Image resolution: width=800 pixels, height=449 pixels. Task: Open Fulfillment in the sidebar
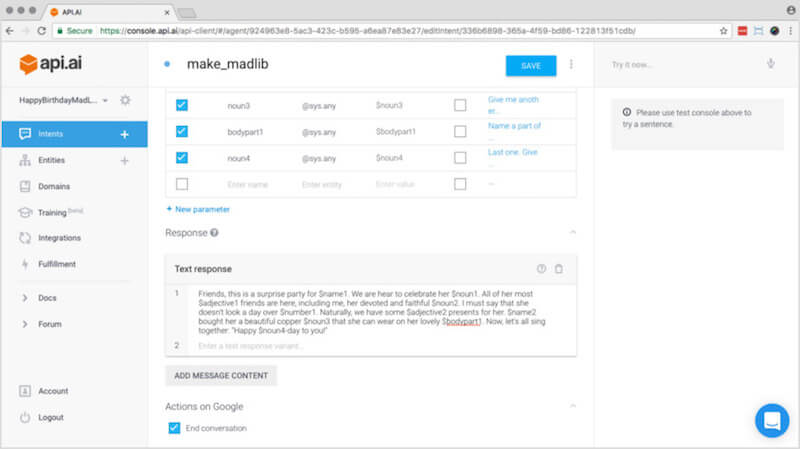[x=57, y=264]
